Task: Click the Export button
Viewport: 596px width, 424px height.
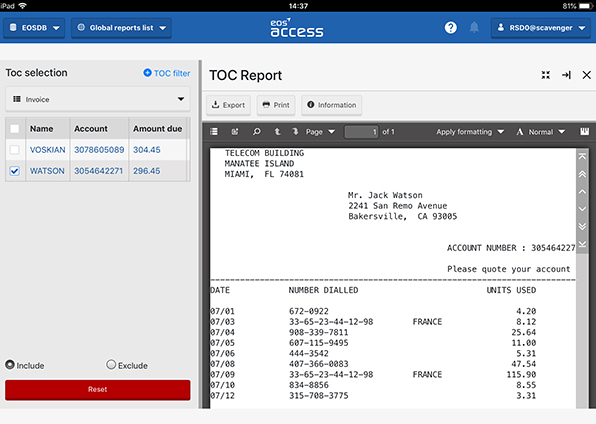Action: [228, 105]
